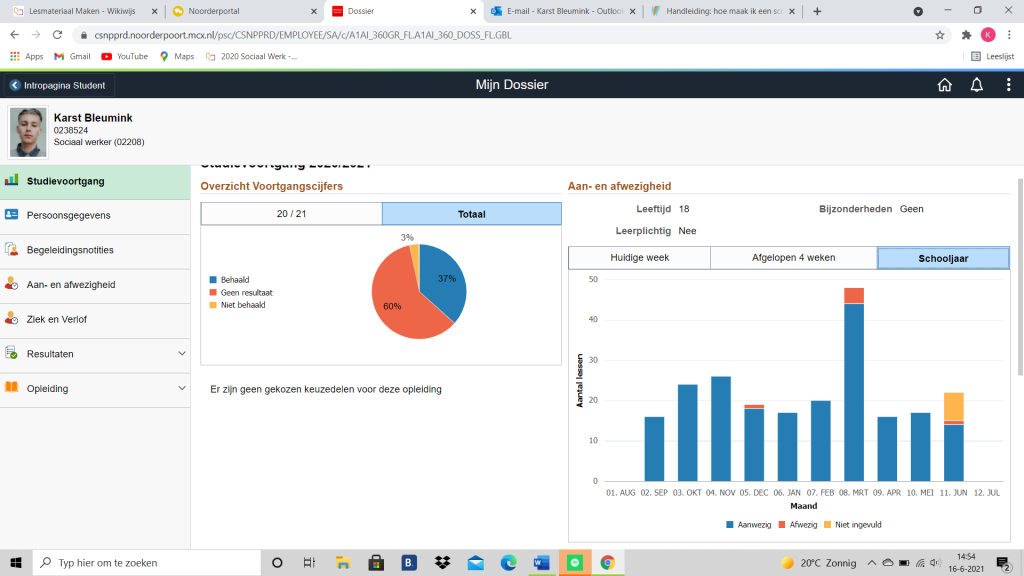The height and width of the screenshot is (576, 1024).
Task: Expand the Resultaten sidebar section
Action: click(181, 354)
